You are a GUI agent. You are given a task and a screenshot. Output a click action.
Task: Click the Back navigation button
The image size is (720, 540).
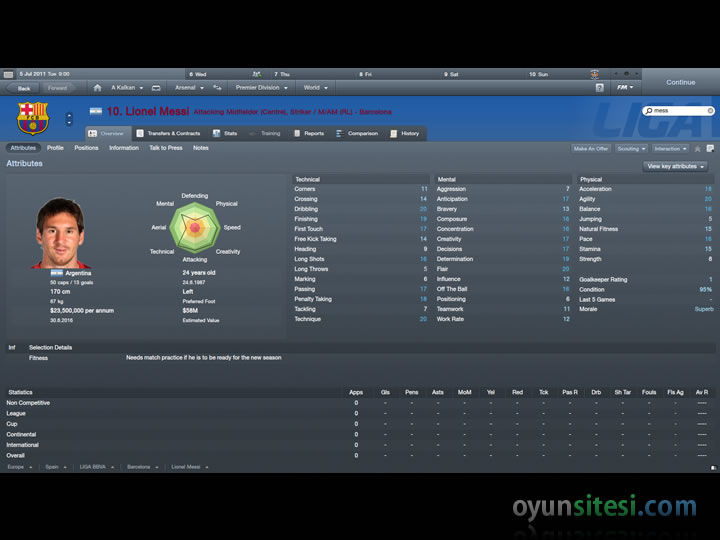pyautogui.click(x=22, y=88)
